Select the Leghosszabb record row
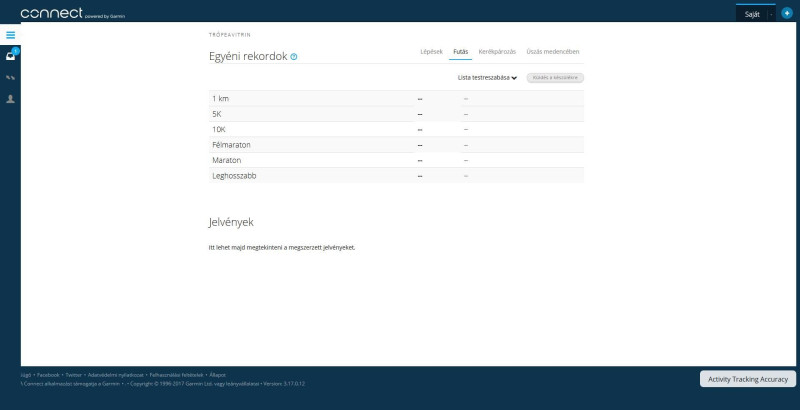This screenshot has width=800, height=410. pyautogui.click(x=396, y=175)
